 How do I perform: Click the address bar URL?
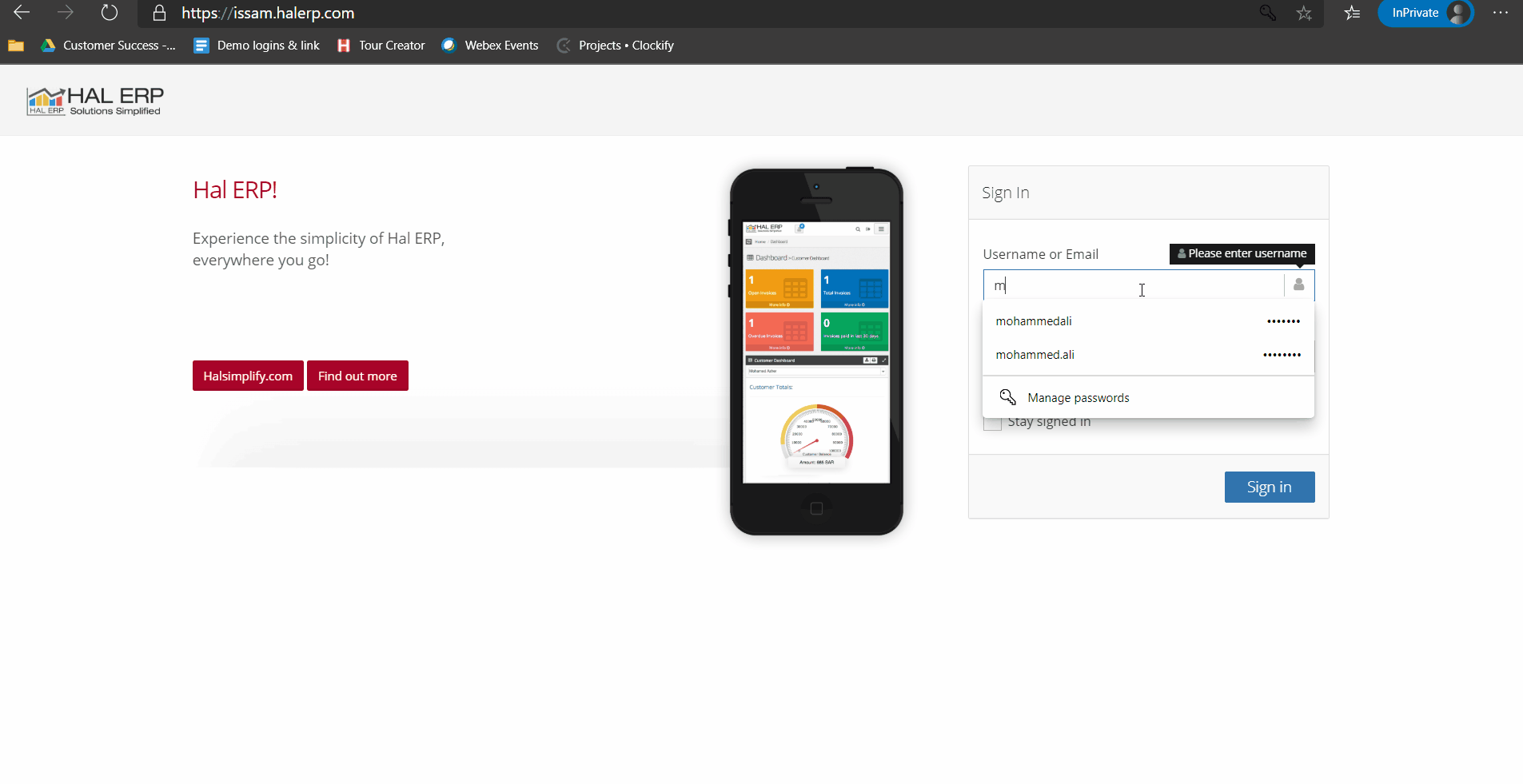(x=268, y=13)
